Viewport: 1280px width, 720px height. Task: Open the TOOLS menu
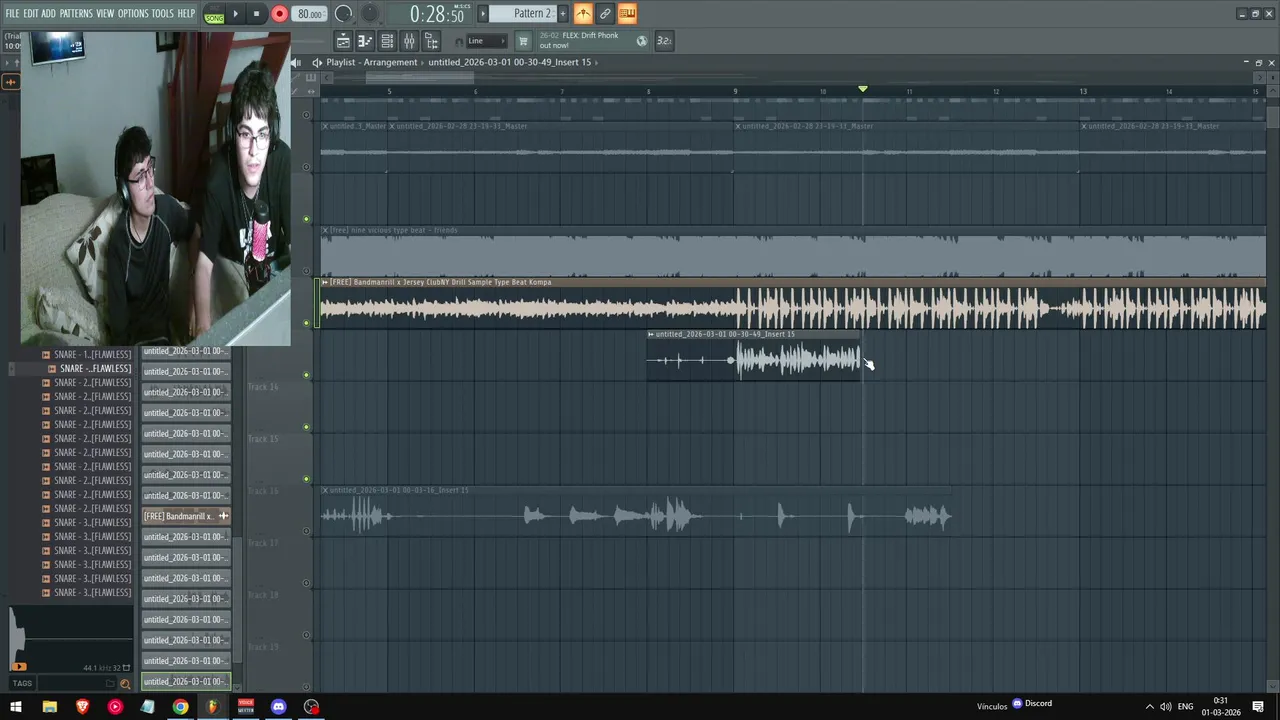(162, 13)
